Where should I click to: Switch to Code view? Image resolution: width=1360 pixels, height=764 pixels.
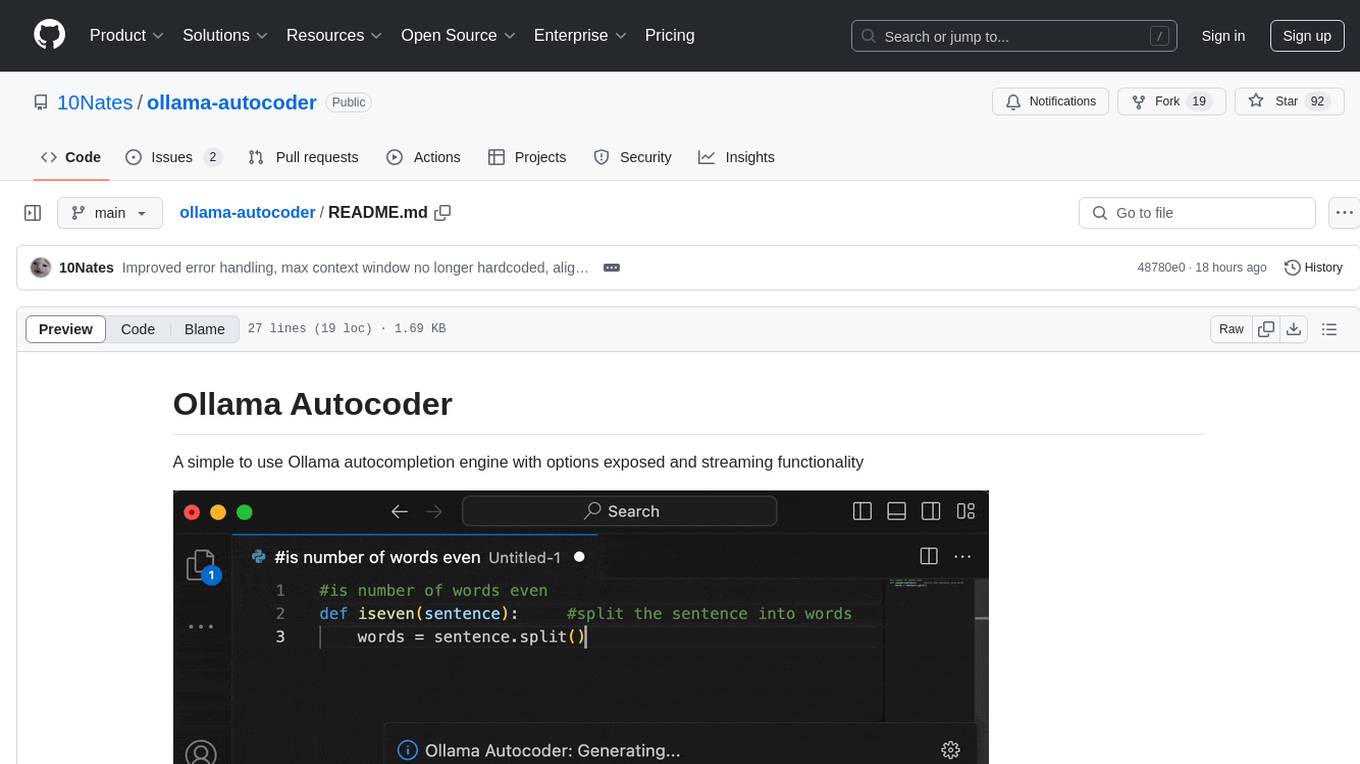[x=138, y=329]
